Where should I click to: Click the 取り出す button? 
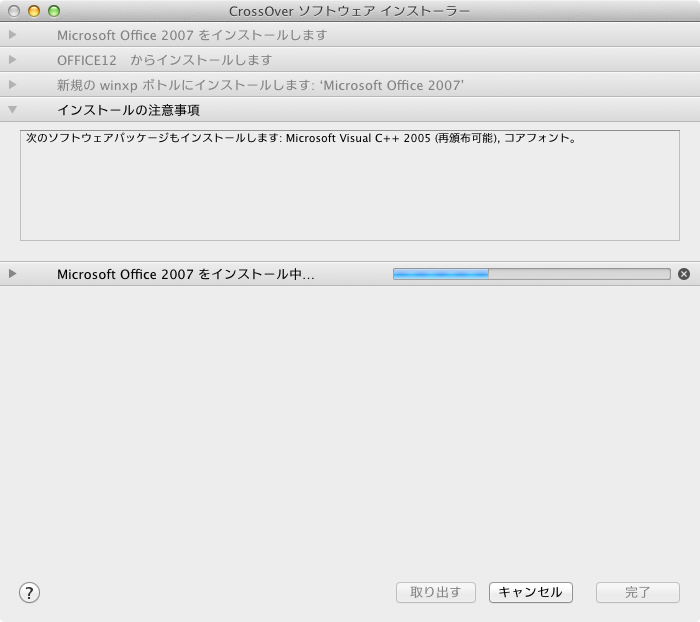[x=436, y=593]
